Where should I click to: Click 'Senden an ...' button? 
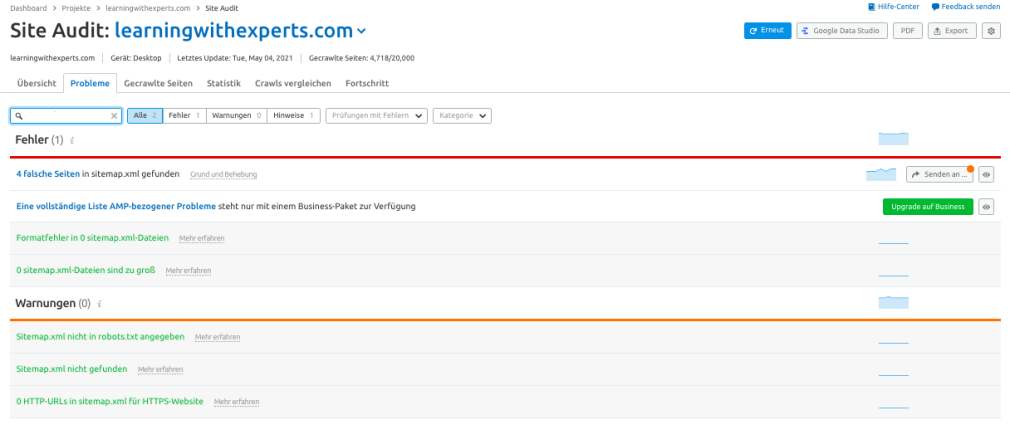point(939,175)
